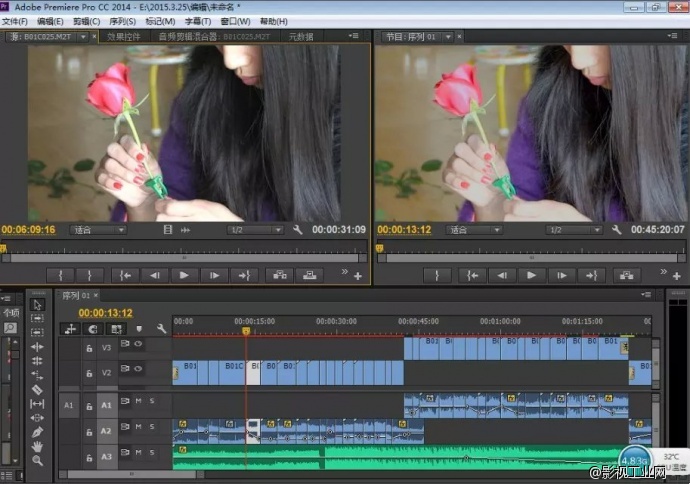
Task: Play the Source monitor clip
Action: tap(184, 275)
